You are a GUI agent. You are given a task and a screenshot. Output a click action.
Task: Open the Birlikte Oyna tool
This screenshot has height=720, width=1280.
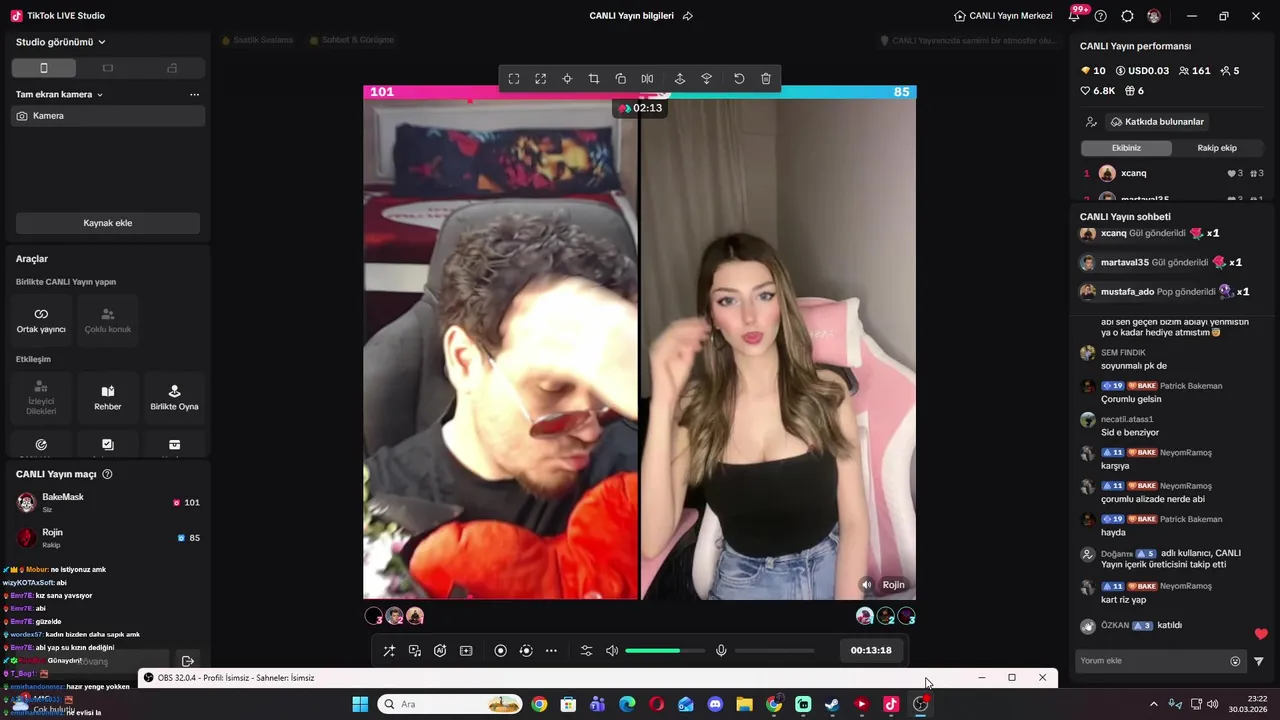174,397
